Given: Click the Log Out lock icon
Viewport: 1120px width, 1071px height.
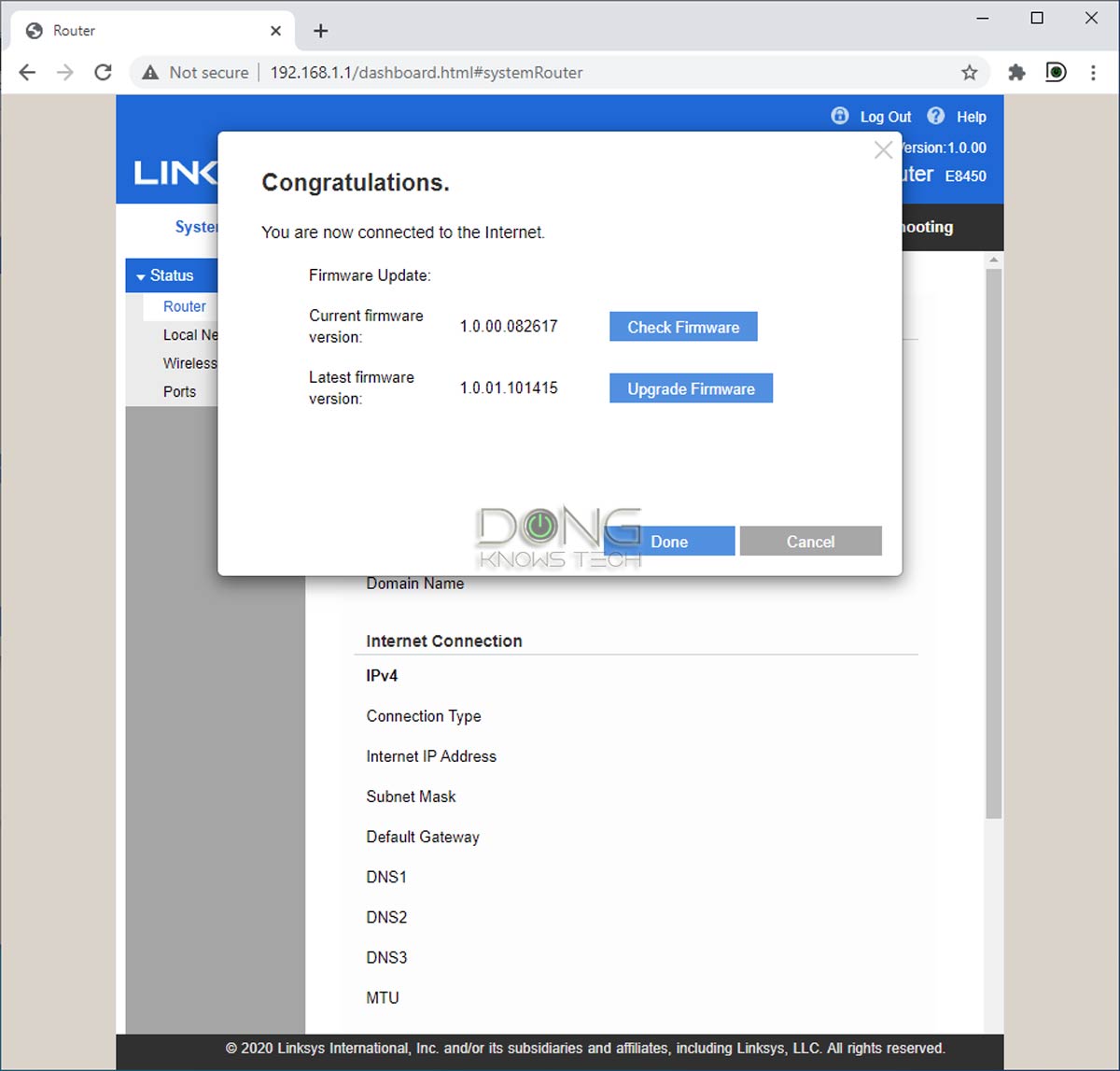Looking at the screenshot, I should pyautogui.click(x=840, y=116).
